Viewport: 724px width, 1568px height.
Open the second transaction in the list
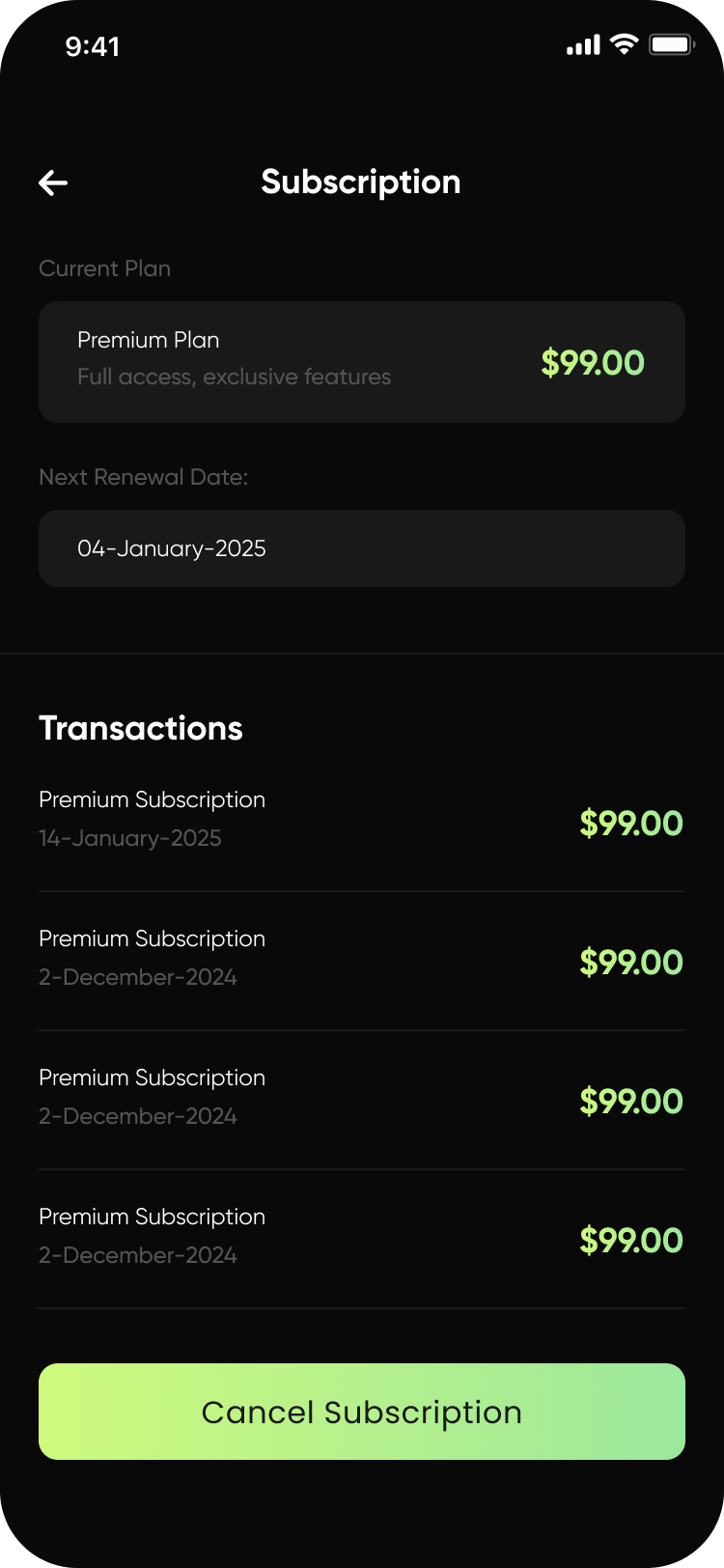click(x=362, y=961)
